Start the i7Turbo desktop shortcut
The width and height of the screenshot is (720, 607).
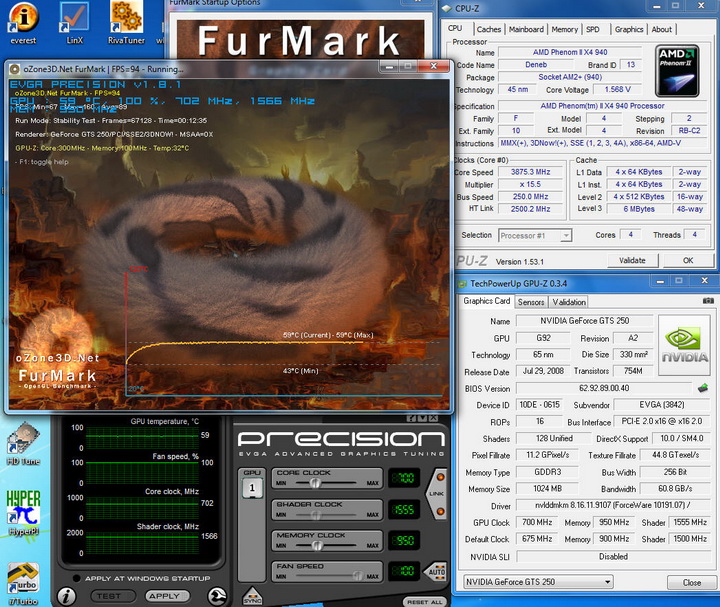pos(23,584)
